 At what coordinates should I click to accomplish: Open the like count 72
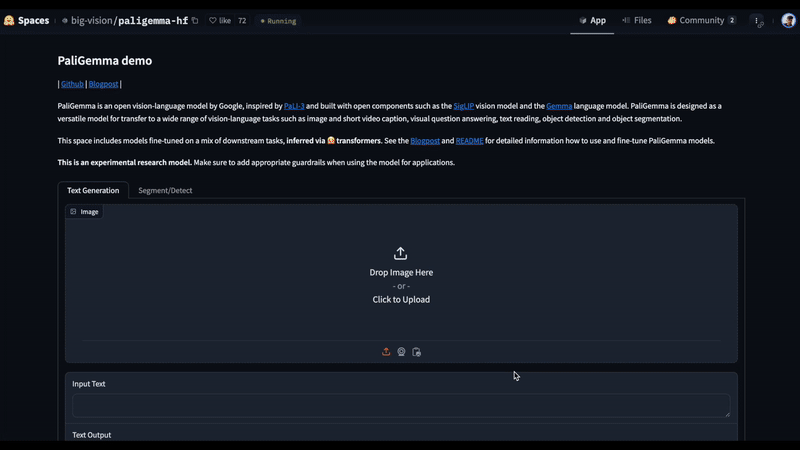(242, 20)
